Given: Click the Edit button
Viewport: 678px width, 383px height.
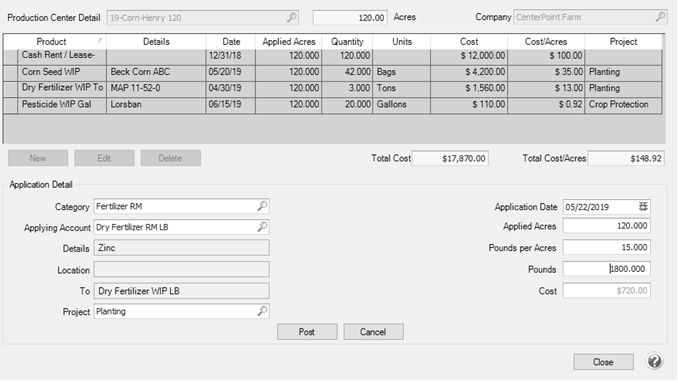Looking at the screenshot, I should tap(104, 158).
